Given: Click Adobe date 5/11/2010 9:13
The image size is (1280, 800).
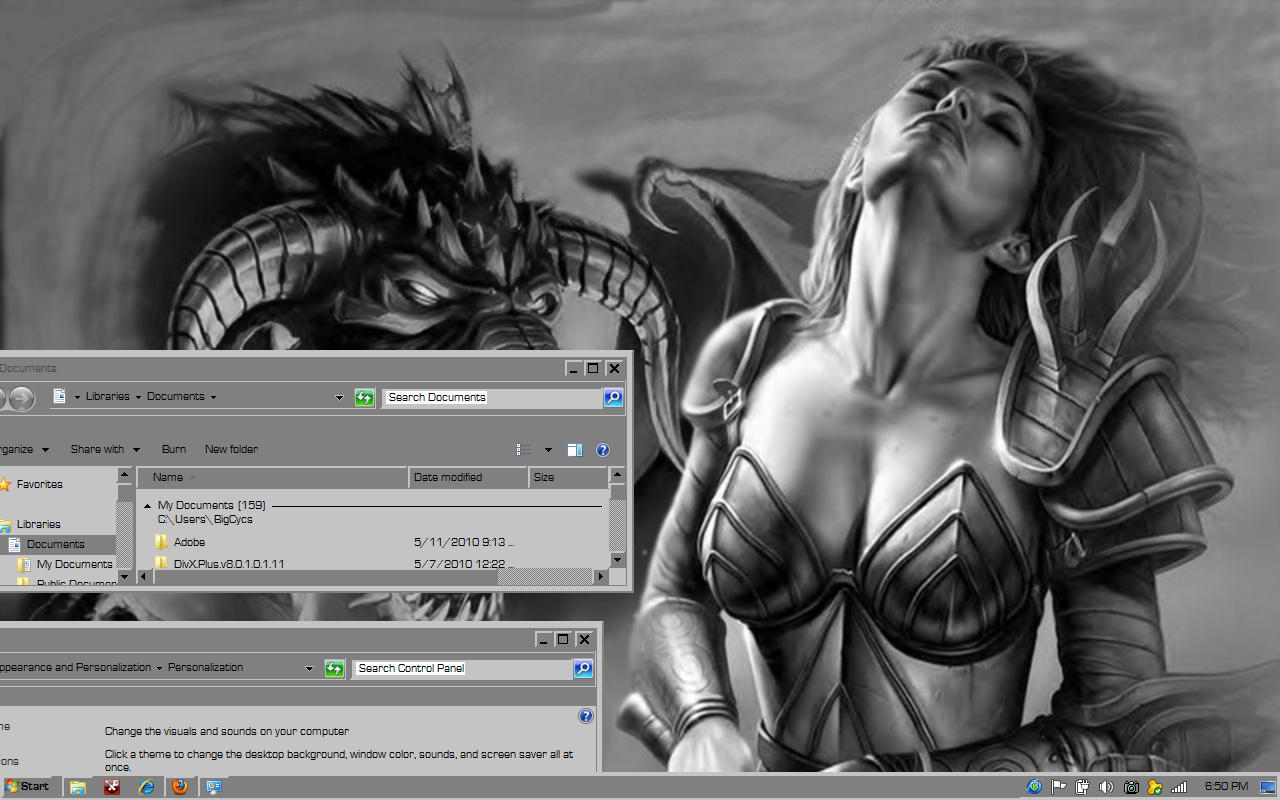Looking at the screenshot, I should (x=464, y=542).
